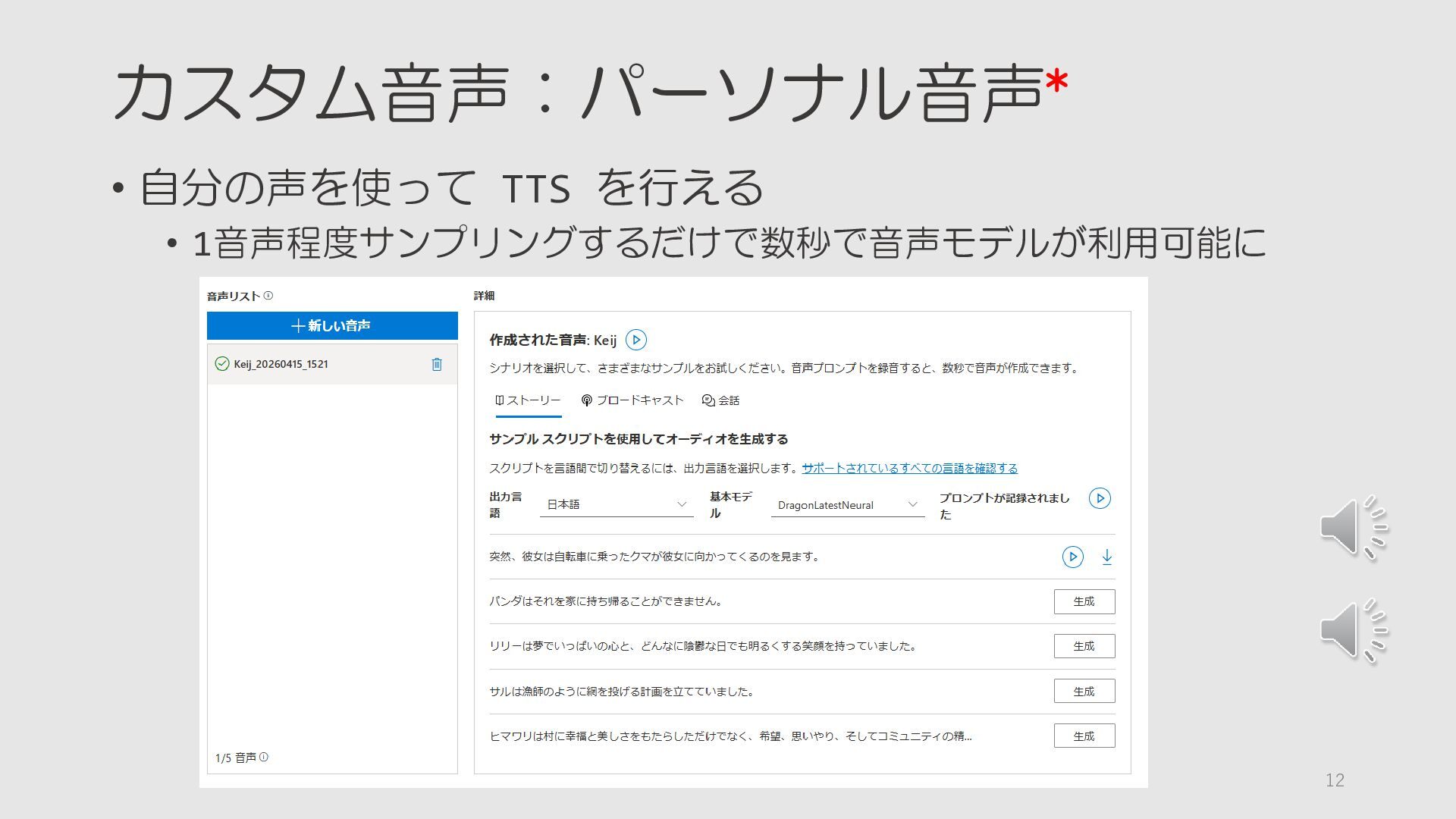Play the recorded prompt audio
The width and height of the screenshot is (1456, 819).
pyautogui.click(x=1100, y=498)
